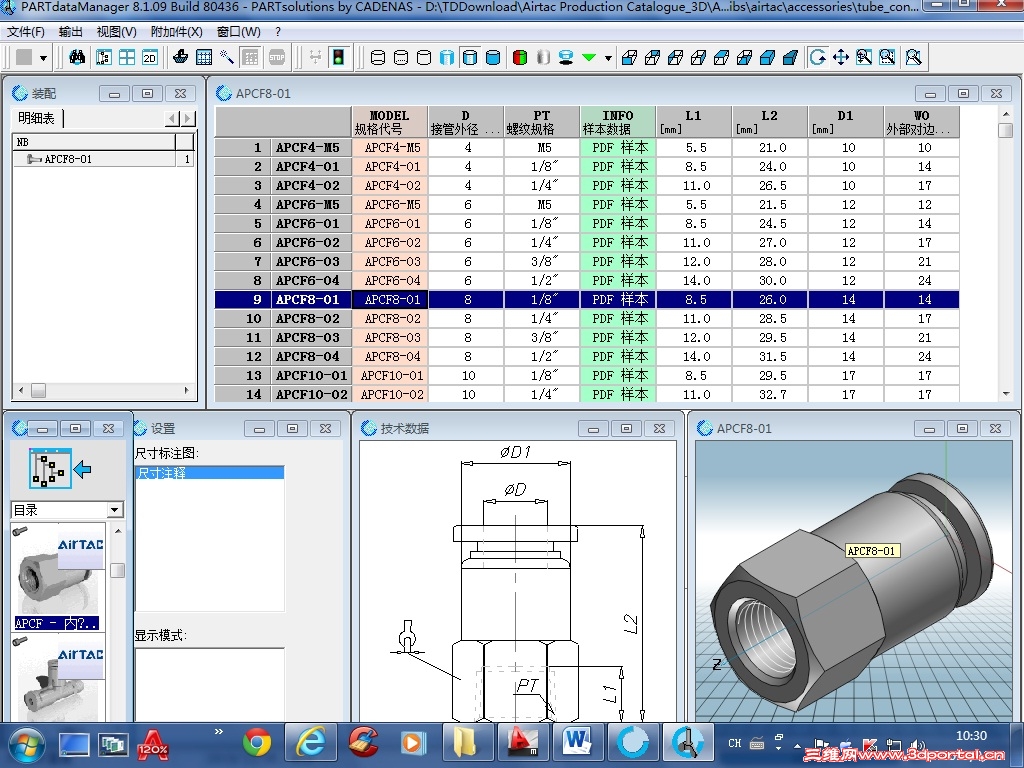1024x768 pixels.
Task: Select the APCF tee fitting thumbnail
Action: click(58, 680)
